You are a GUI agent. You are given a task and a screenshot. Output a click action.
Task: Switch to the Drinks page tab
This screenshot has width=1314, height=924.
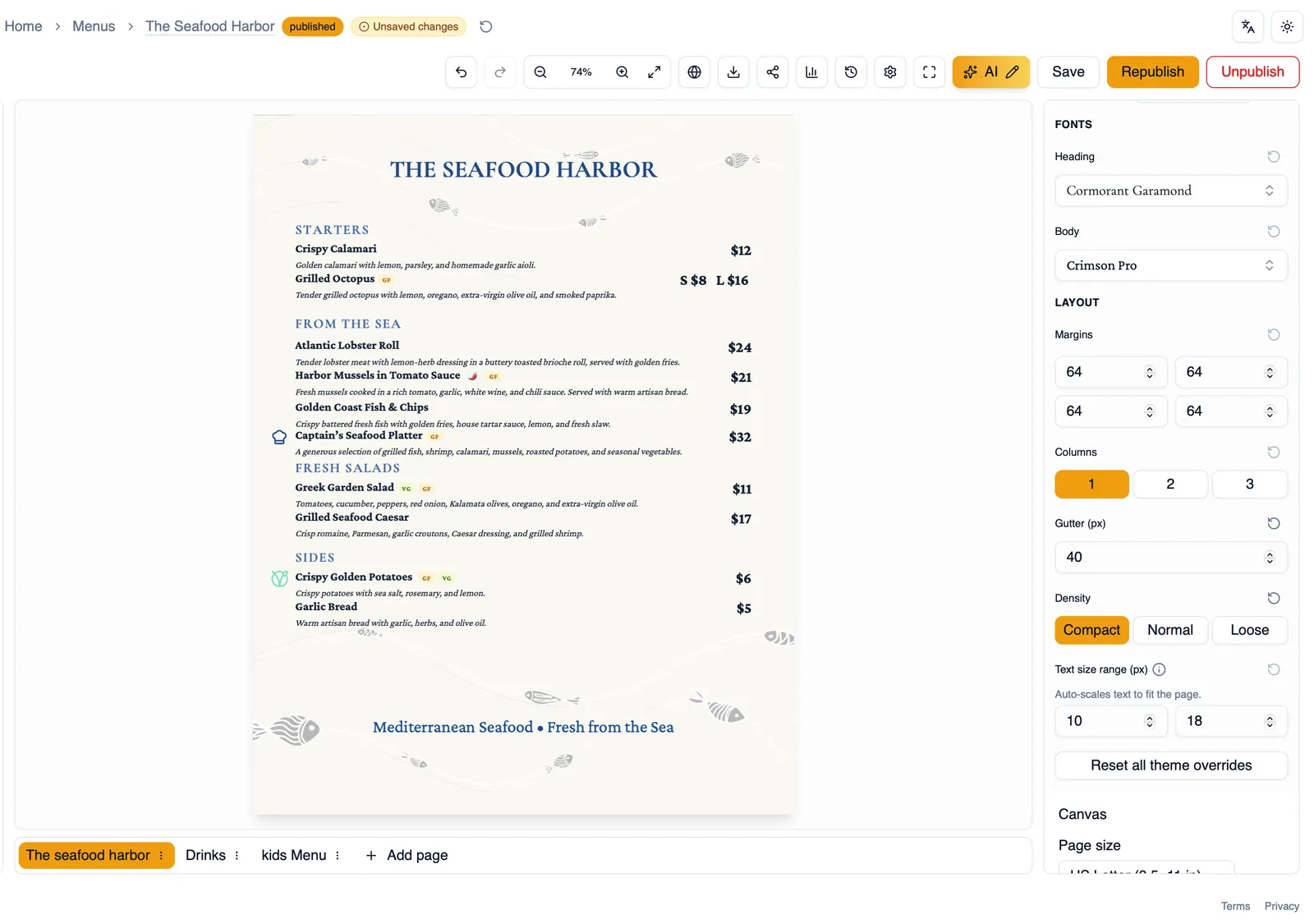(x=205, y=856)
